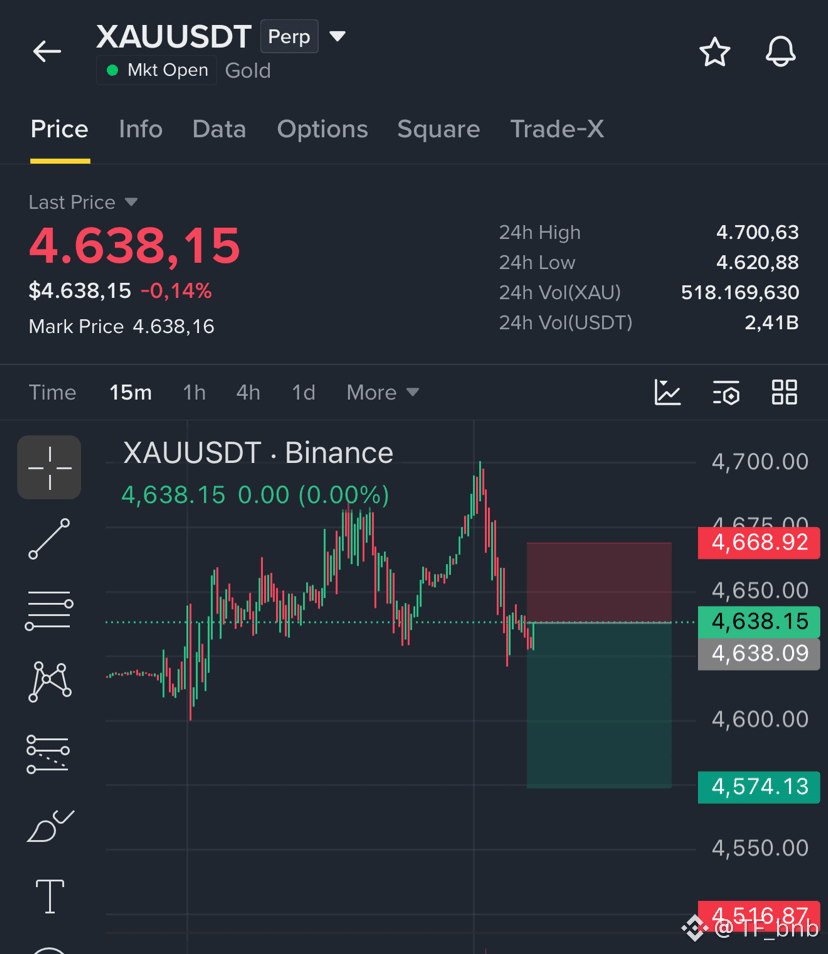This screenshot has height=954, width=828.
Task: Open price alerts with the bell icon
Action: coord(780,52)
